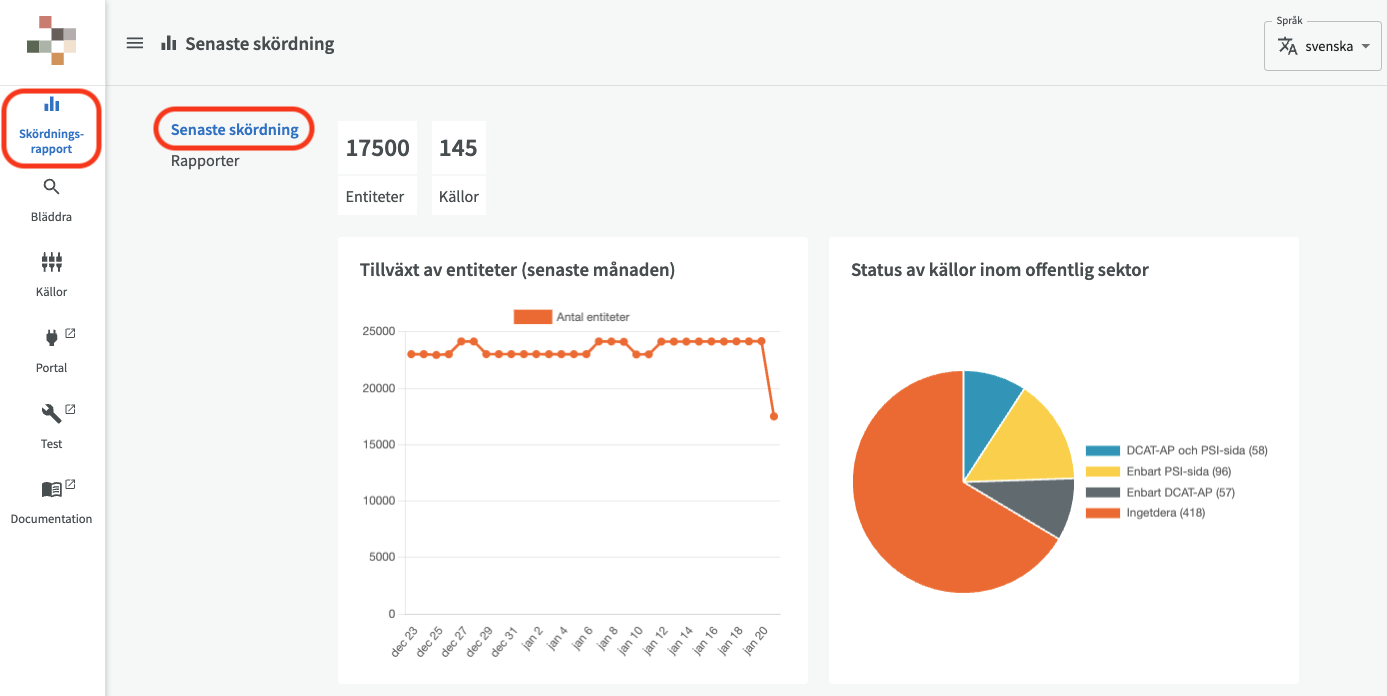Open the Portal plug icon
Viewport: 1387px width, 696px height.
coord(52,339)
